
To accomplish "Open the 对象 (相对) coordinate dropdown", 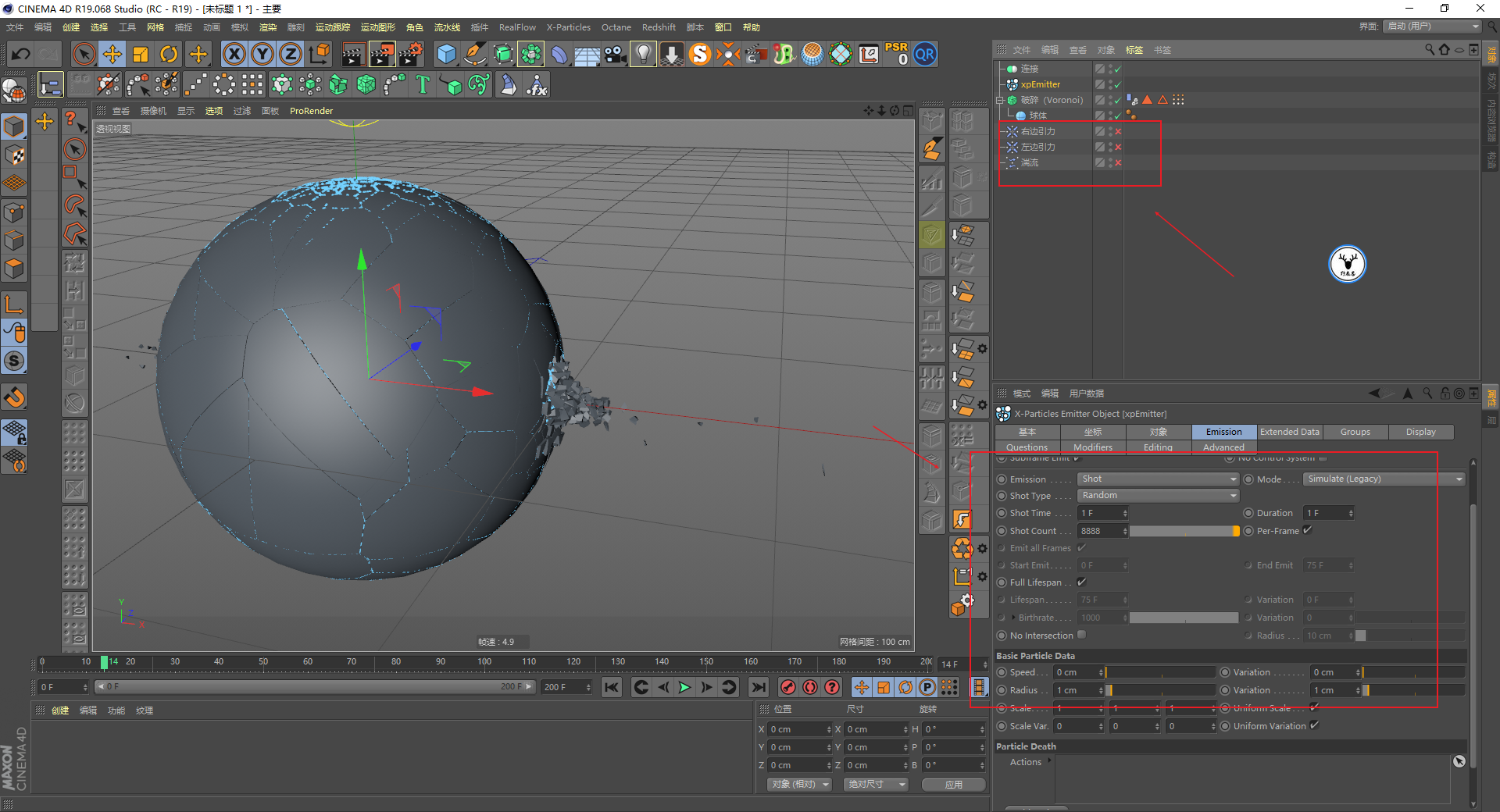I will click(x=798, y=784).
